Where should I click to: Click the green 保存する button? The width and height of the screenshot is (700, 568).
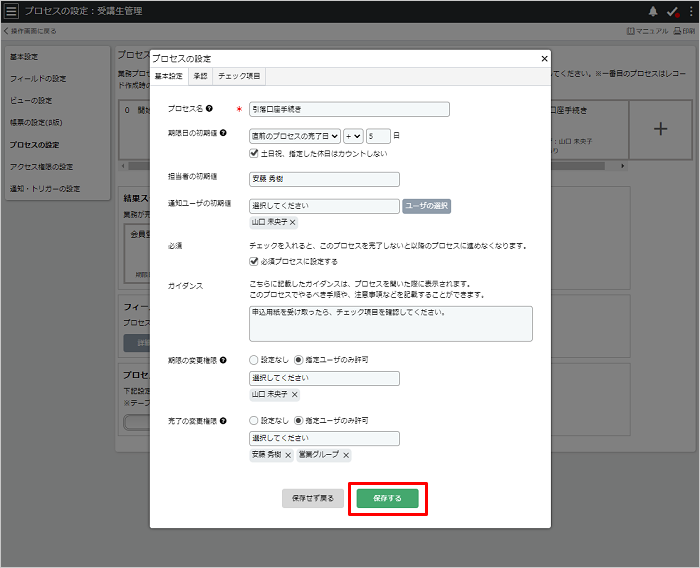click(x=388, y=498)
